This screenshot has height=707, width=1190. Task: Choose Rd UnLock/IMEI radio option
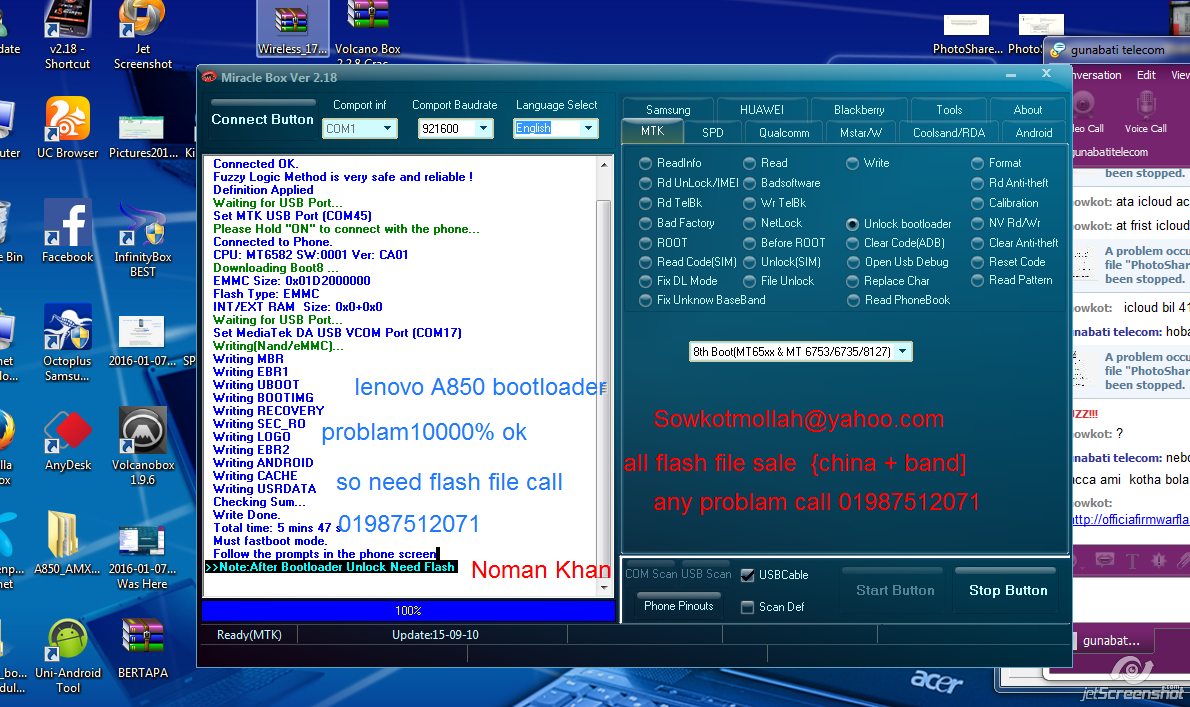645,183
